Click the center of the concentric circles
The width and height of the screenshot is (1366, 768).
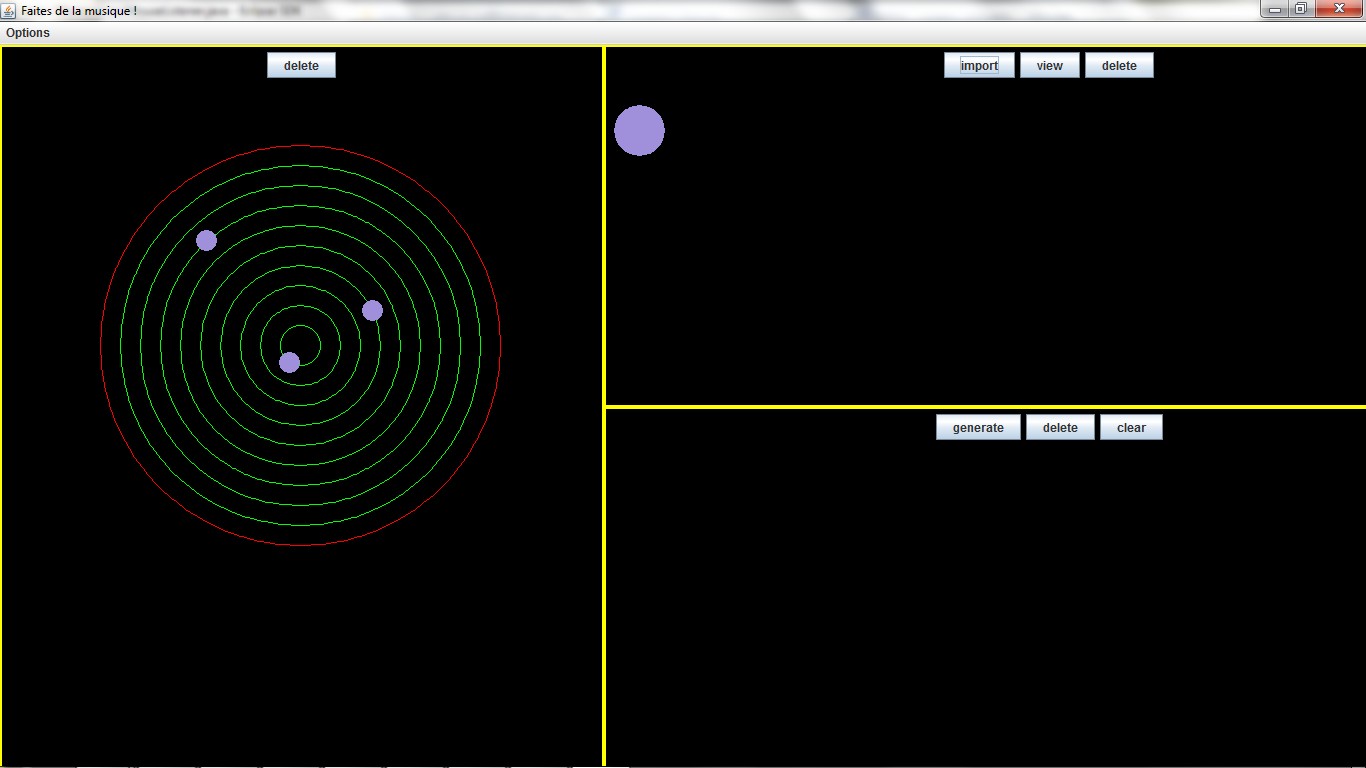(x=300, y=346)
